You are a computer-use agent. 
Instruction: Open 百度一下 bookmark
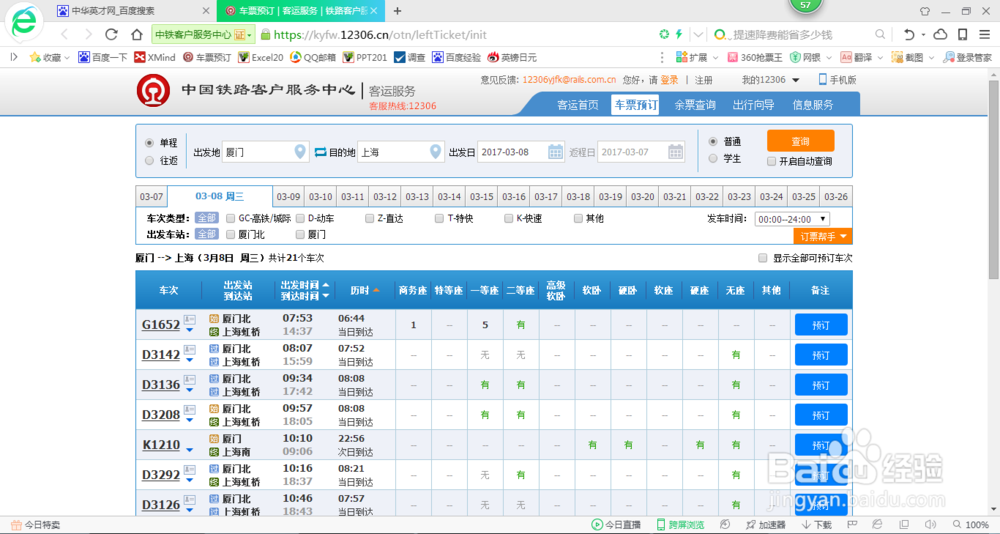[103, 57]
